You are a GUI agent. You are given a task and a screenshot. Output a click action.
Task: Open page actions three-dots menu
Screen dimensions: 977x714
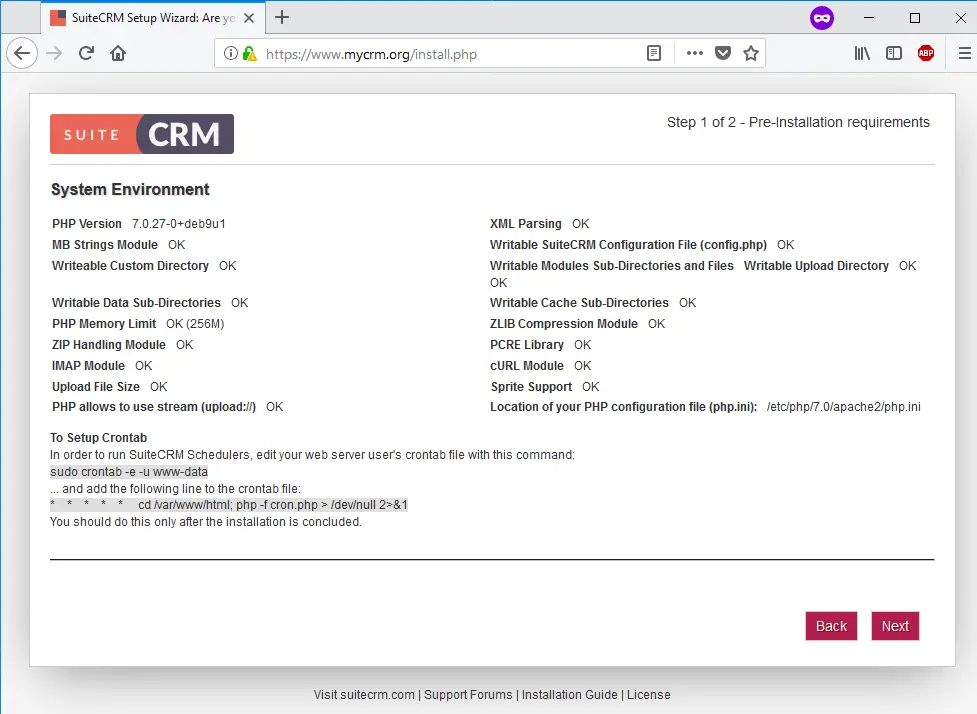point(695,54)
